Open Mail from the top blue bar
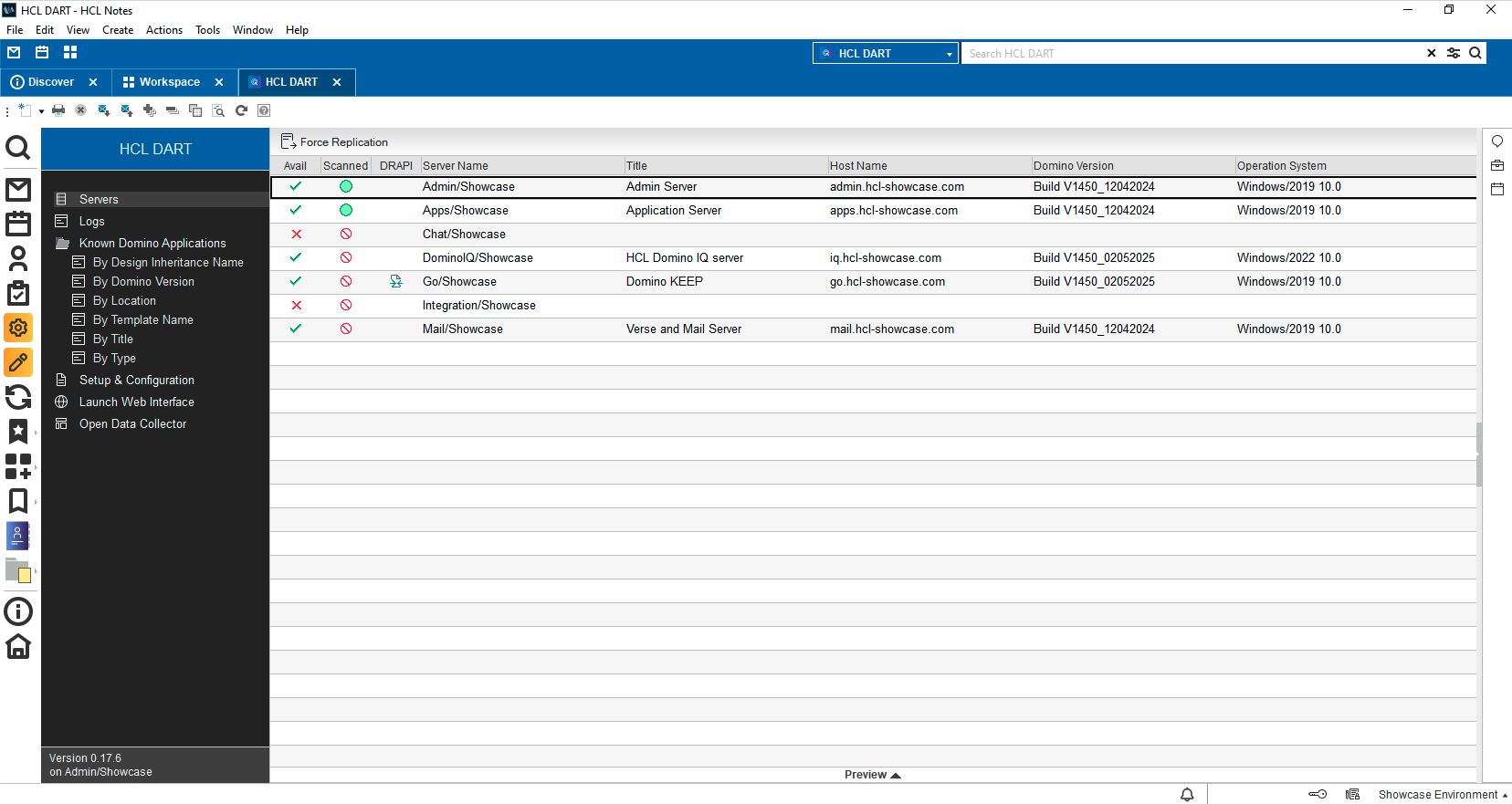The width and height of the screenshot is (1512, 804). tap(14, 52)
